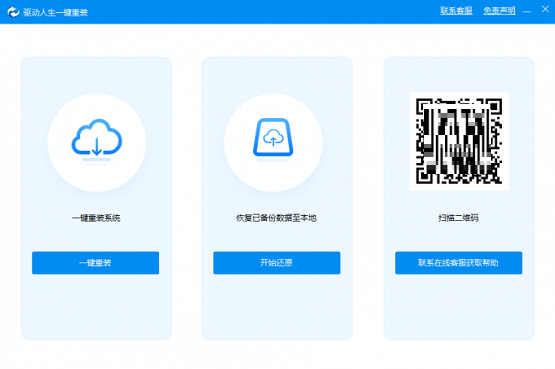Click the 一键重装系统 label
Viewport: 555px width, 369px height.
pyautogui.click(x=96, y=218)
